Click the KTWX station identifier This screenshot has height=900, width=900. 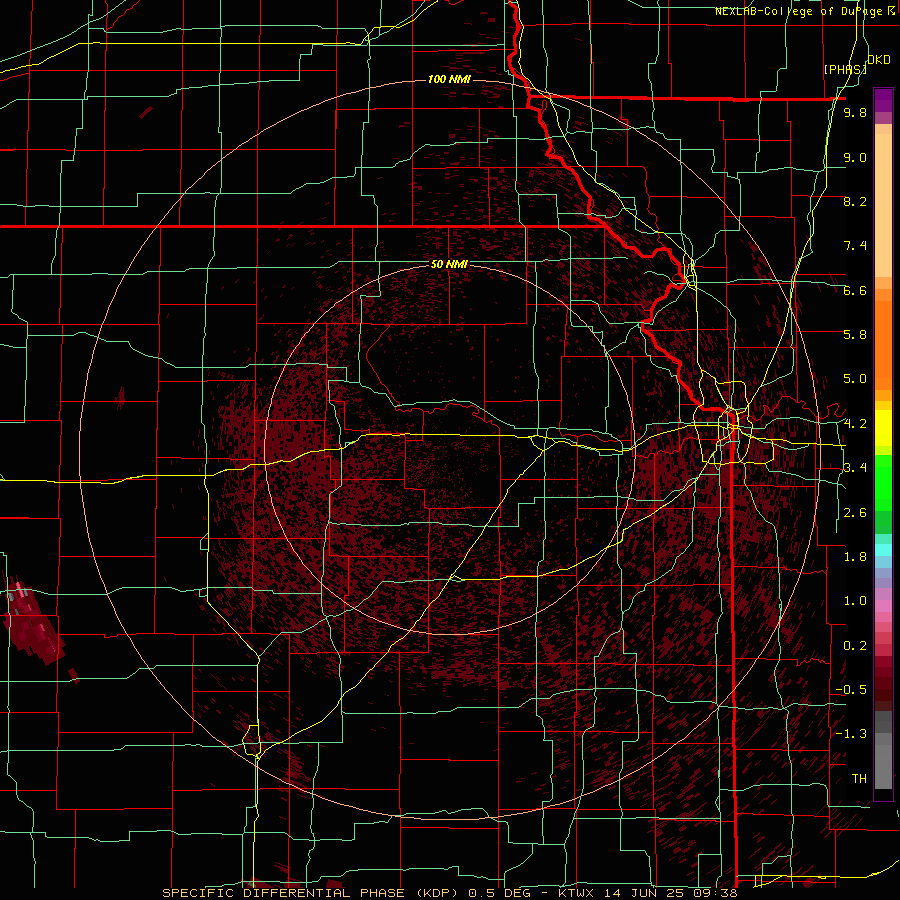coord(577,893)
